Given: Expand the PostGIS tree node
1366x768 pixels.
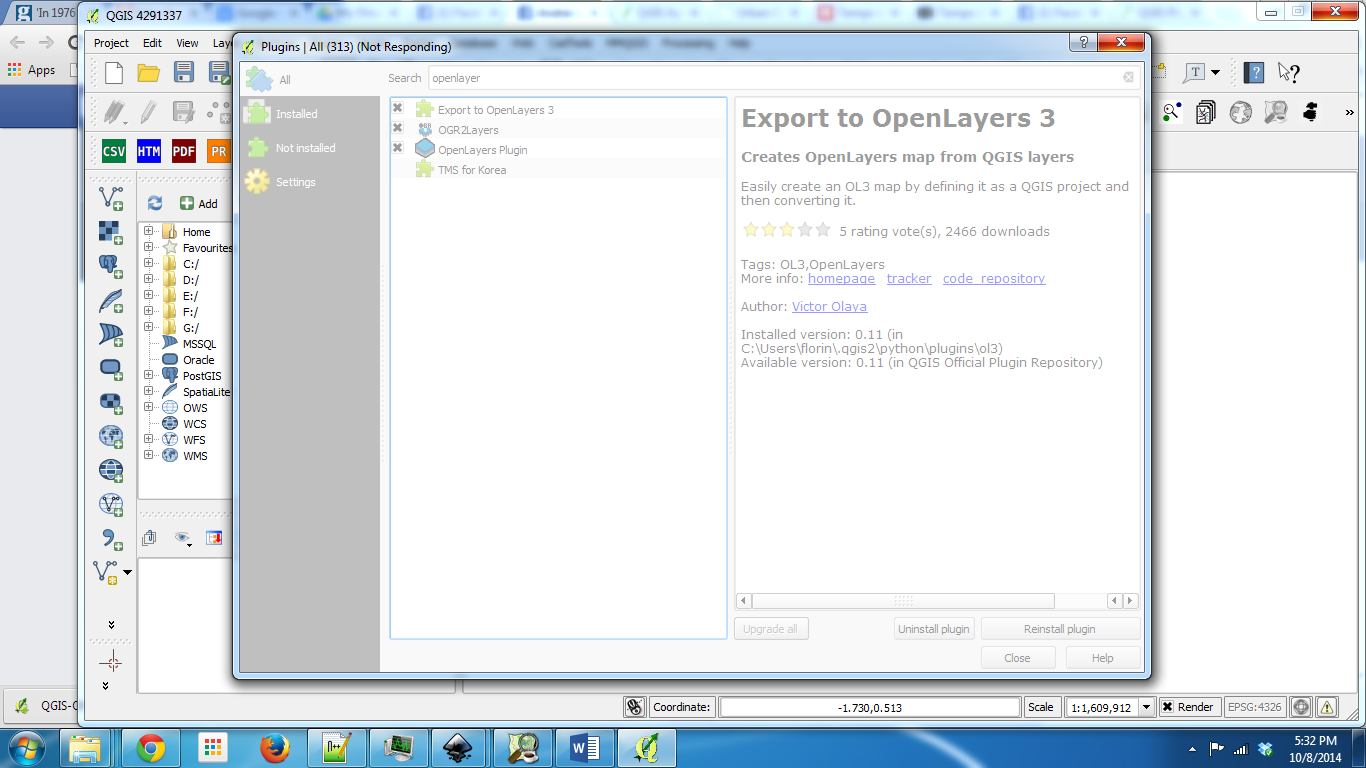Looking at the screenshot, I should click(x=149, y=375).
